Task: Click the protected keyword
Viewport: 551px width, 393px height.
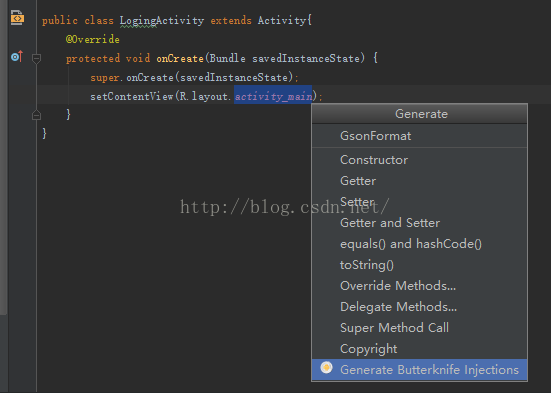Action: point(93,58)
